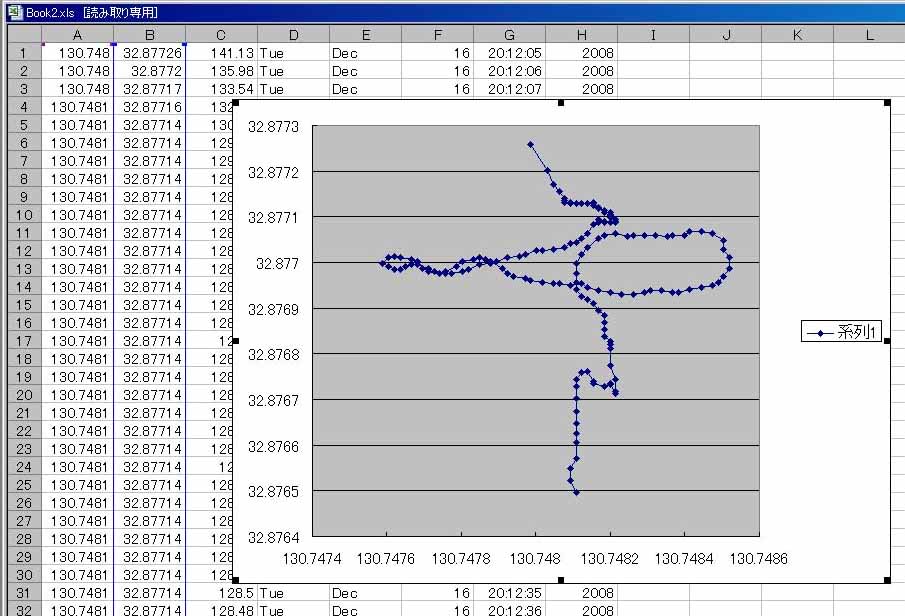Viewport: 905px width, 616px height.
Task: Select column L header
Action: (869, 35)
